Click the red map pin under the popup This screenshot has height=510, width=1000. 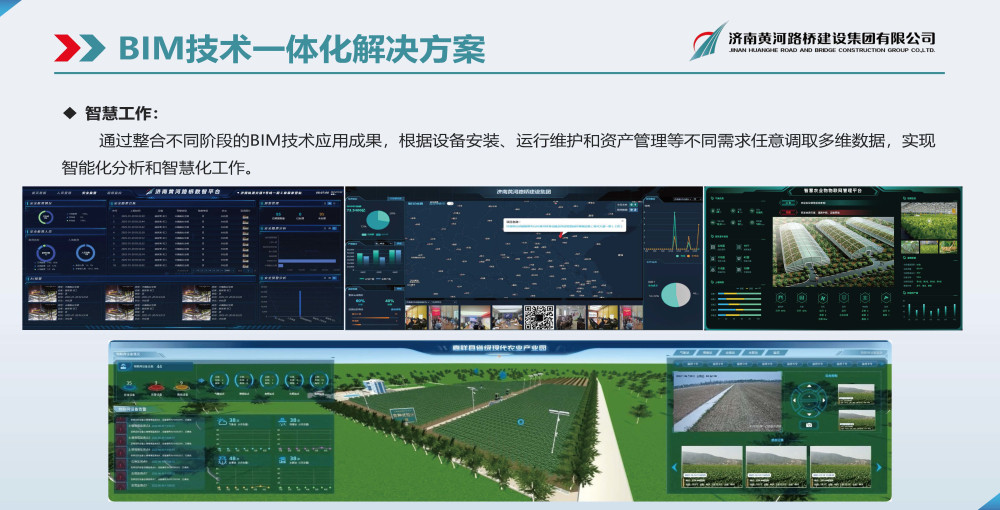561,237
